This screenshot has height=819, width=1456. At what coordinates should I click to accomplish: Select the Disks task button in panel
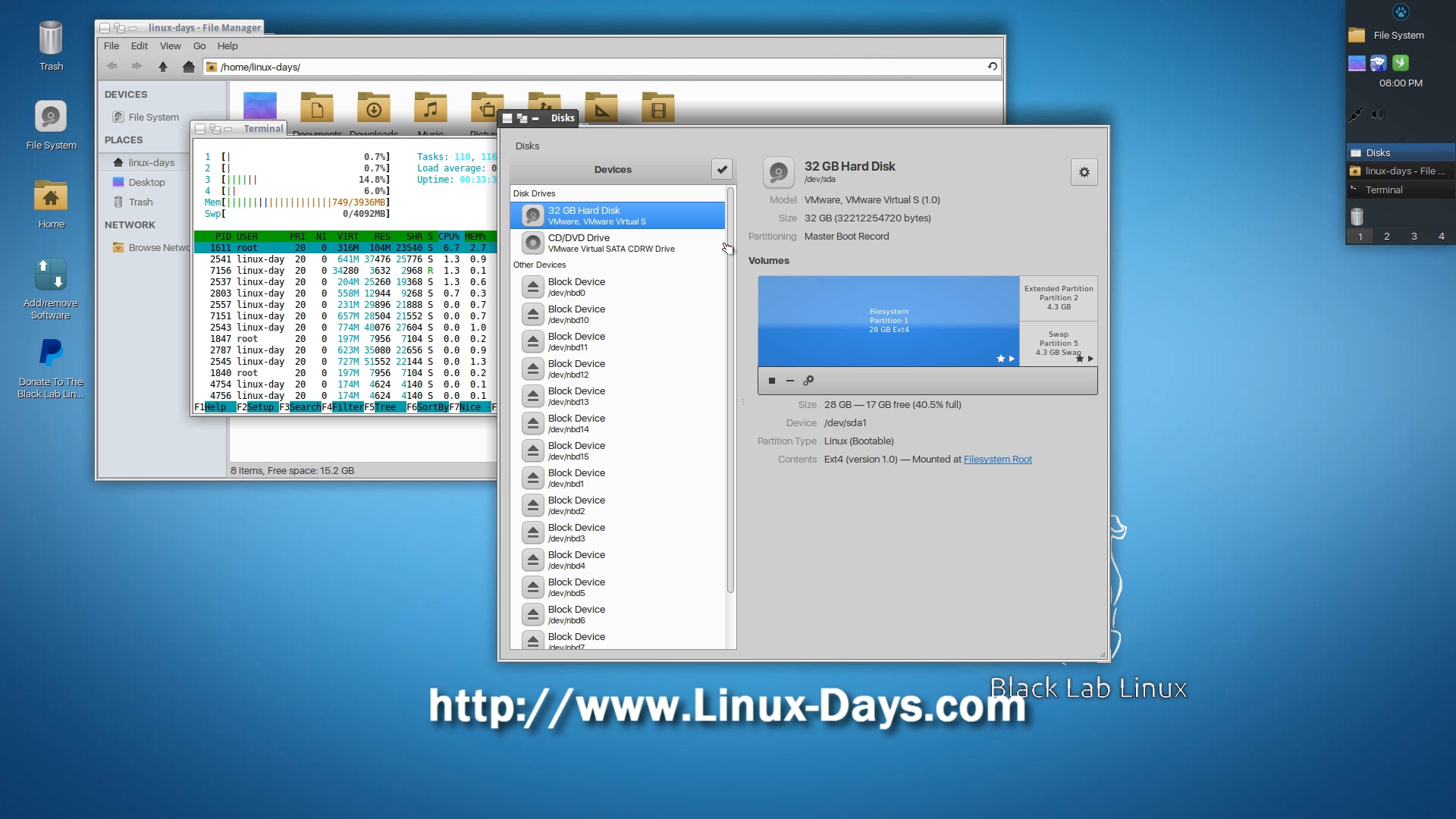pyautogui.click(x=1400, y=152)
